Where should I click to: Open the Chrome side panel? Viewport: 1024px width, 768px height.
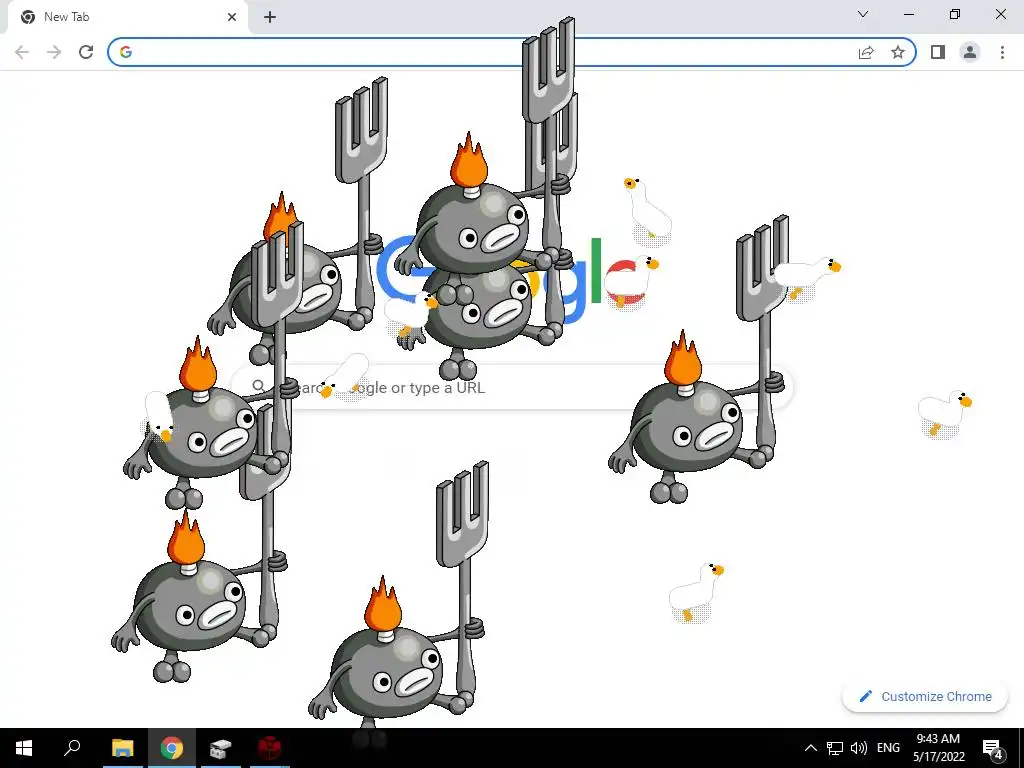coord(938,52)
